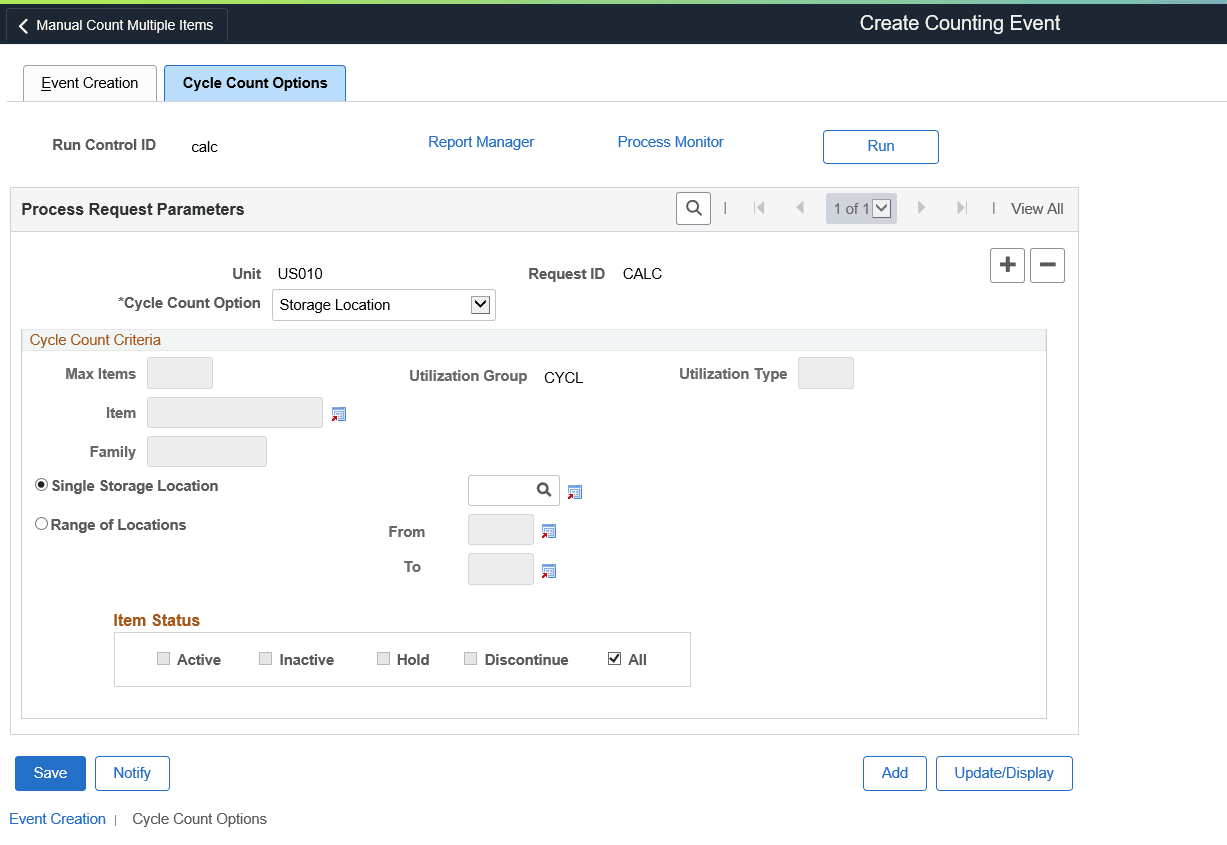Open the Item field lookup icon
This screenshot has width=1227, height=845.
(x=338, y=413)
